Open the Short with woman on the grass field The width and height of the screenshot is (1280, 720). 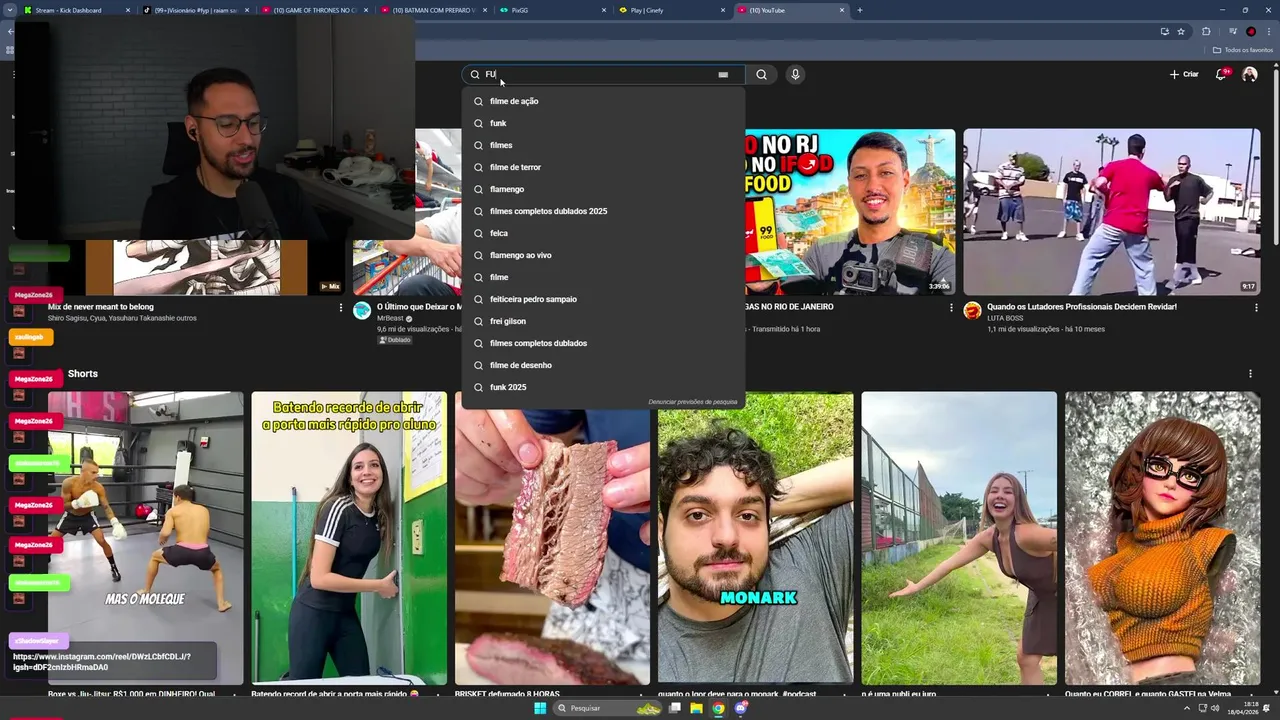(x=959, y=538)
